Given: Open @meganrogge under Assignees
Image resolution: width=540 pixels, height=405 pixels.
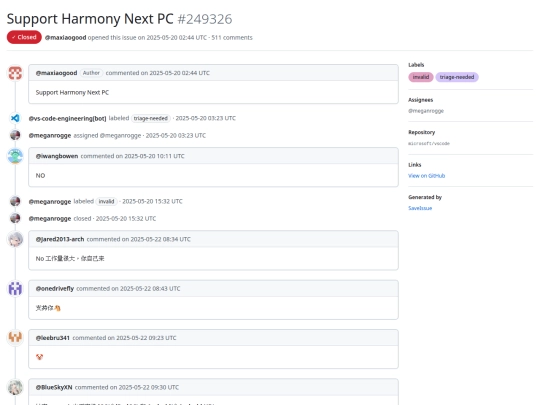Looking at the screenshot, I should tap(426, 111).
